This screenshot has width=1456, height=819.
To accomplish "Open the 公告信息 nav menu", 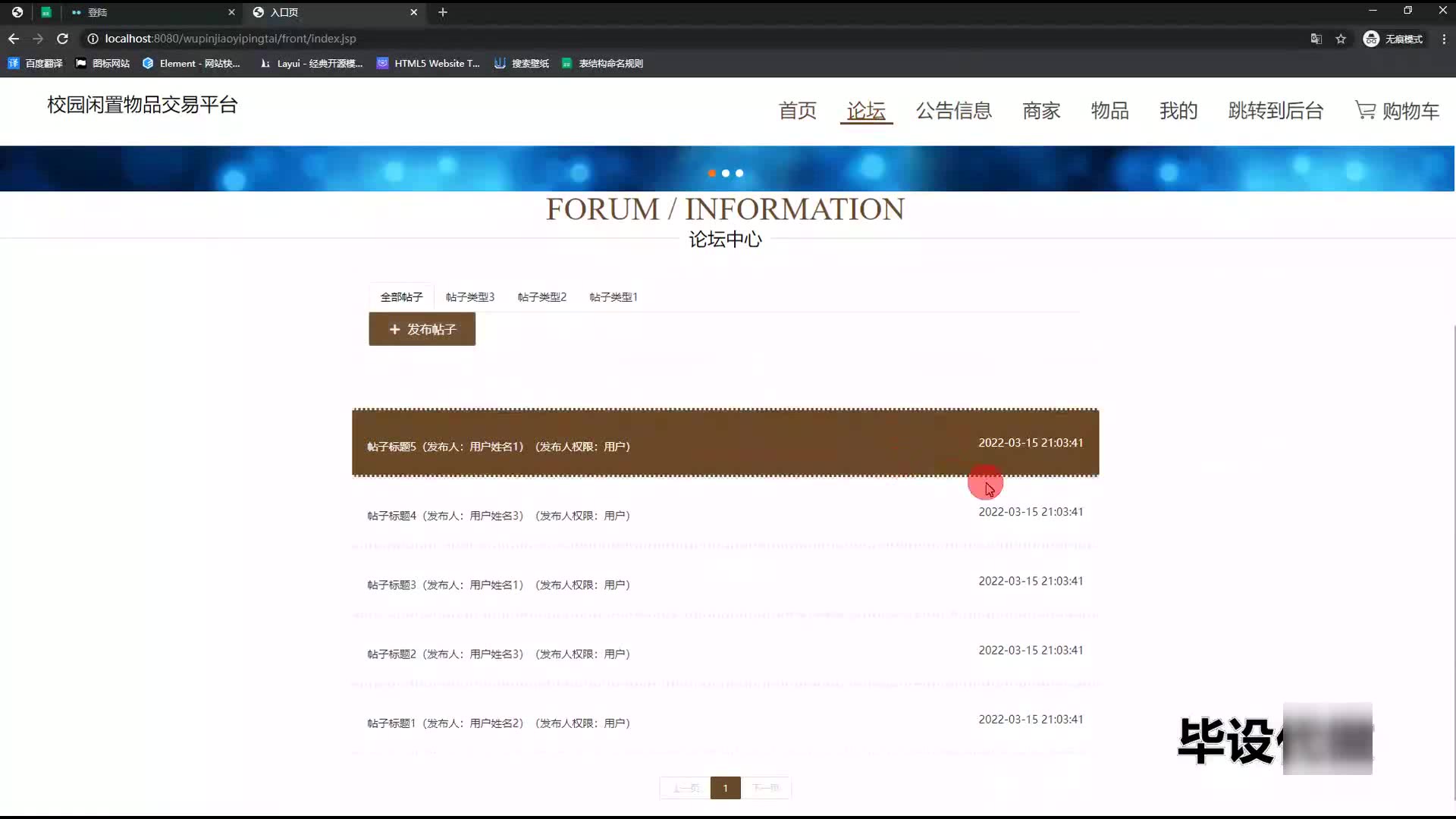I will click(x=953, y=111).
